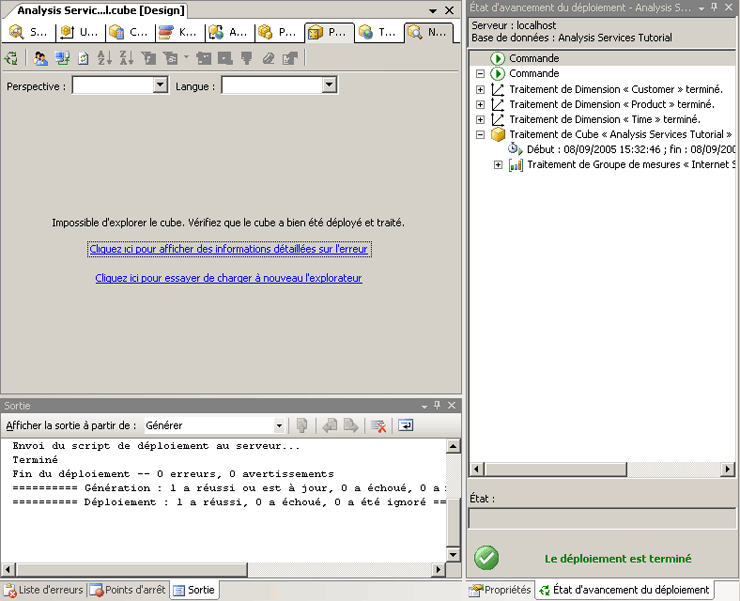Select 'Traitement de Dimension « Time » terminé.' row

click(605, 119)
